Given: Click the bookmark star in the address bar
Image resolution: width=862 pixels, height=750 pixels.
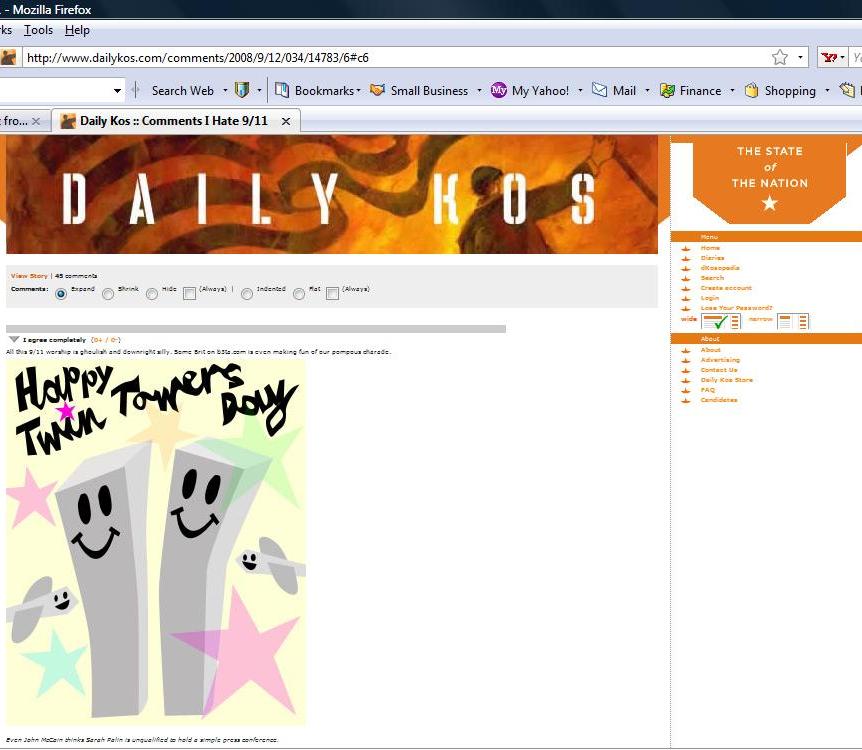Looking at the screenshot, I should pos(780,57).
